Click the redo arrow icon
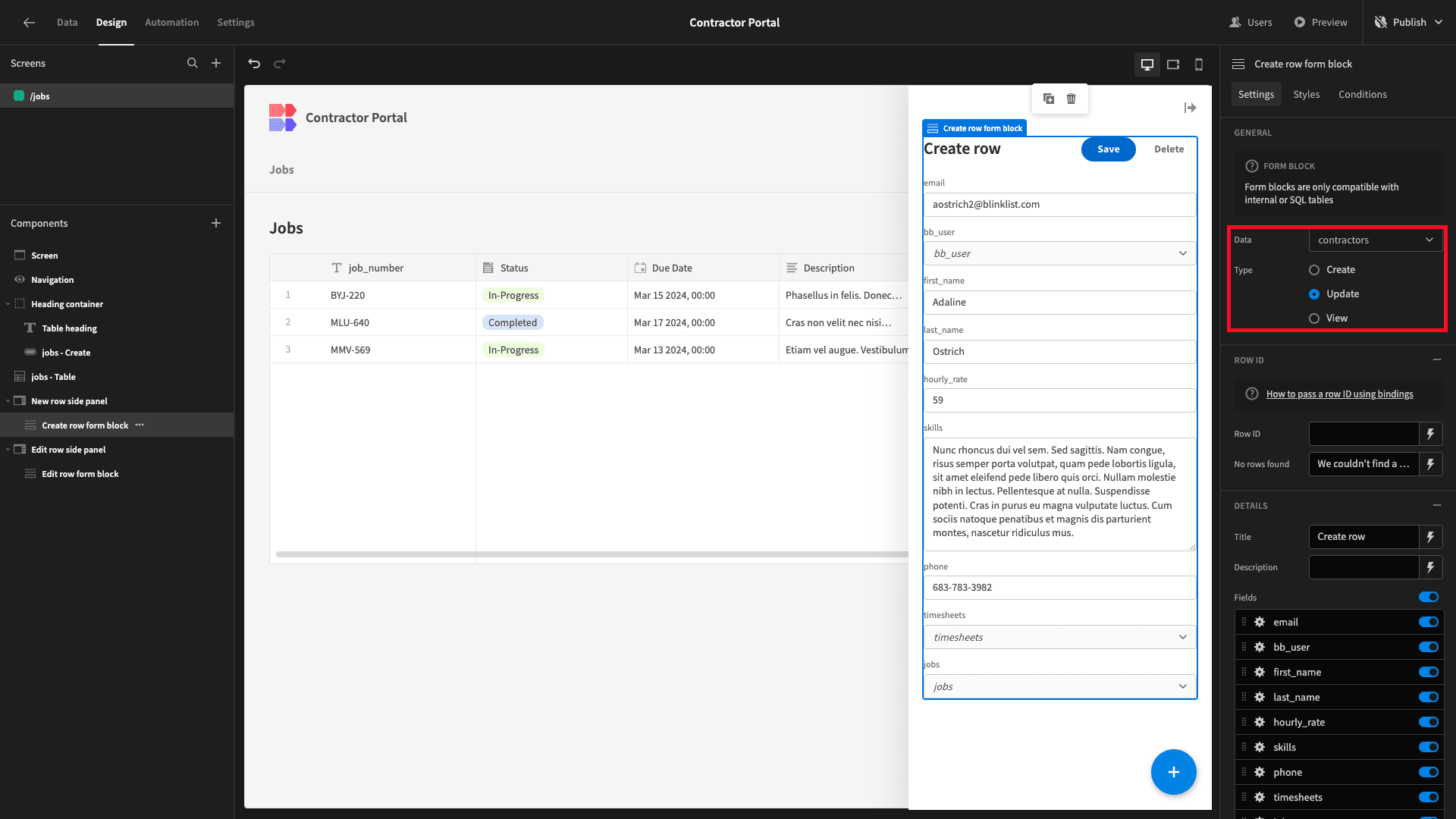1456x819 pixels. pos(280,64)
